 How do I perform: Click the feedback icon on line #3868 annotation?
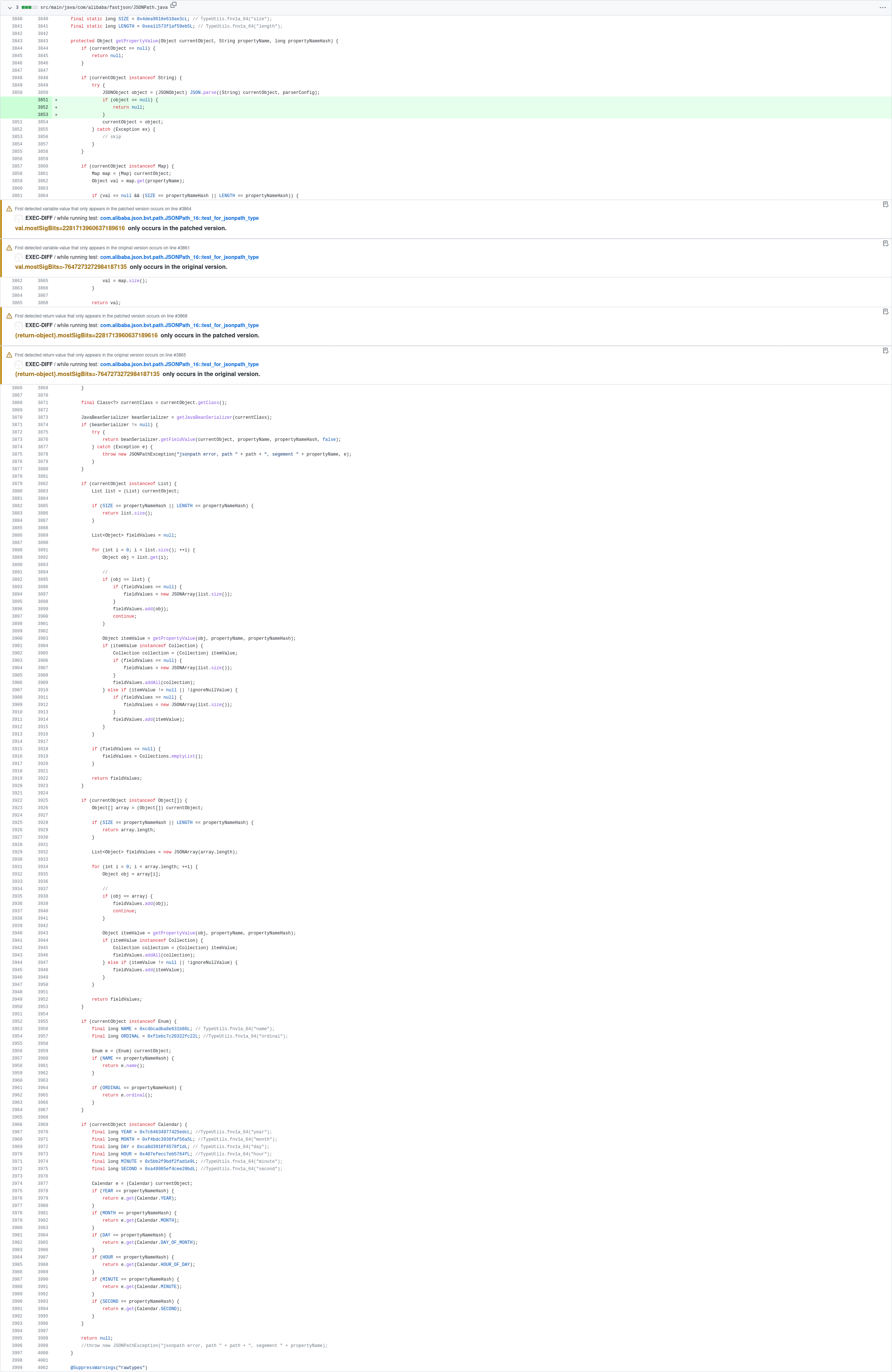pyautogui.click(x=886, y=312)
